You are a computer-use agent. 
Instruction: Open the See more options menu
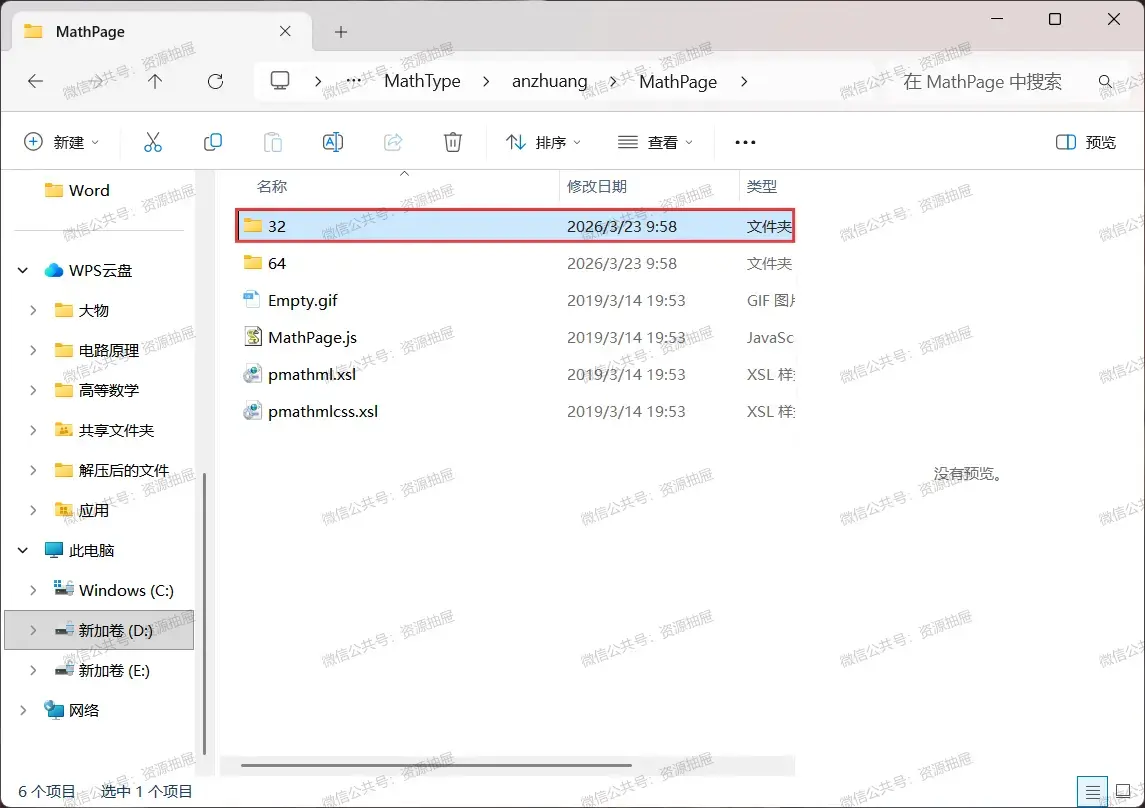[745, 142]
